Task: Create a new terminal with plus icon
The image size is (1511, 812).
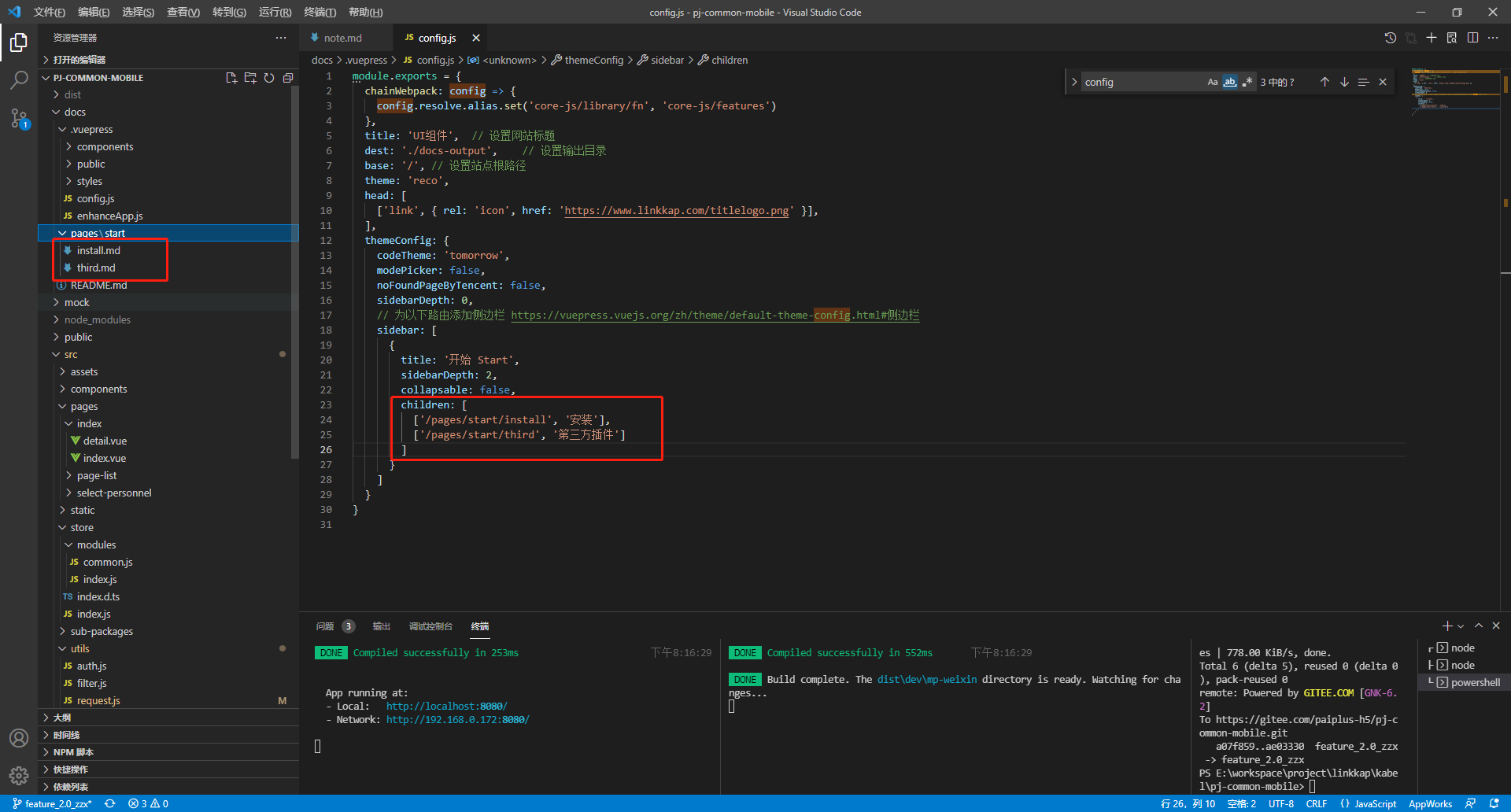Action: 1447,626
